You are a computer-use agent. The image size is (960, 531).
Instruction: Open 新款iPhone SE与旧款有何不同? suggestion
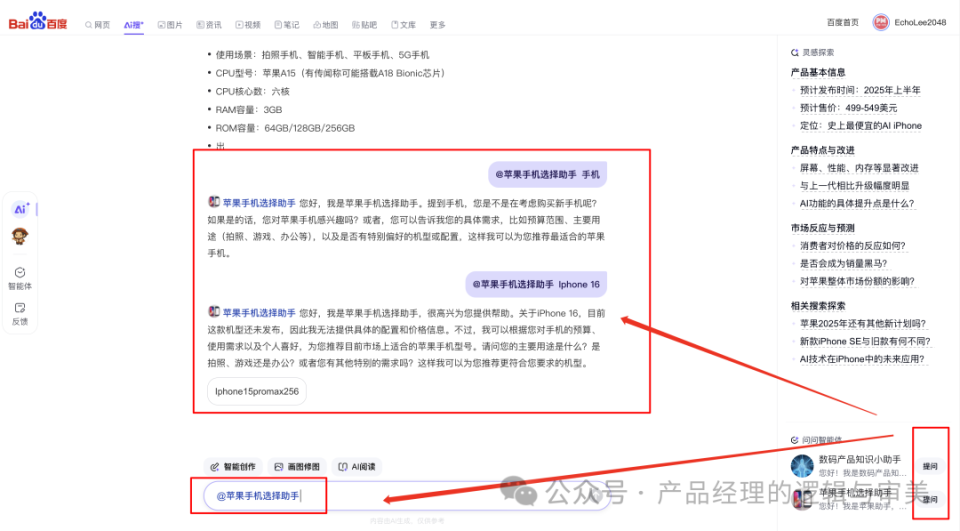coord(865,341)
